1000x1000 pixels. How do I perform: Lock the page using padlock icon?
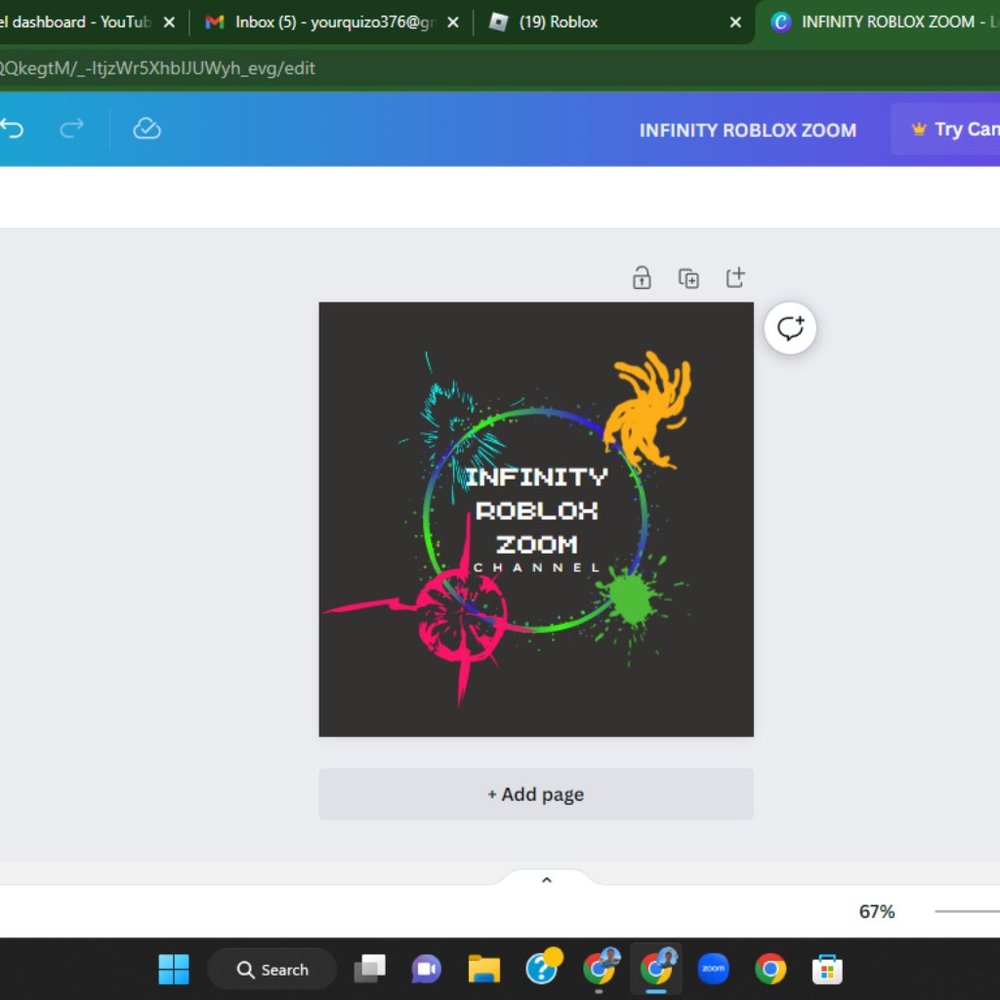(x=642, y=278)
